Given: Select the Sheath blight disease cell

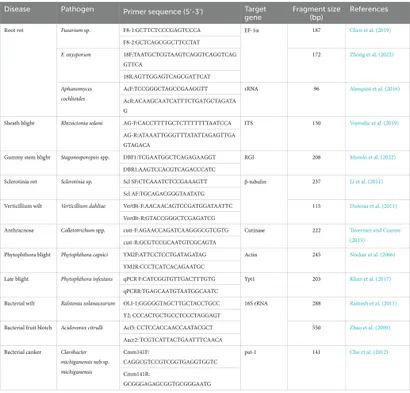Looking at the screenshot, I should point(19,123).
